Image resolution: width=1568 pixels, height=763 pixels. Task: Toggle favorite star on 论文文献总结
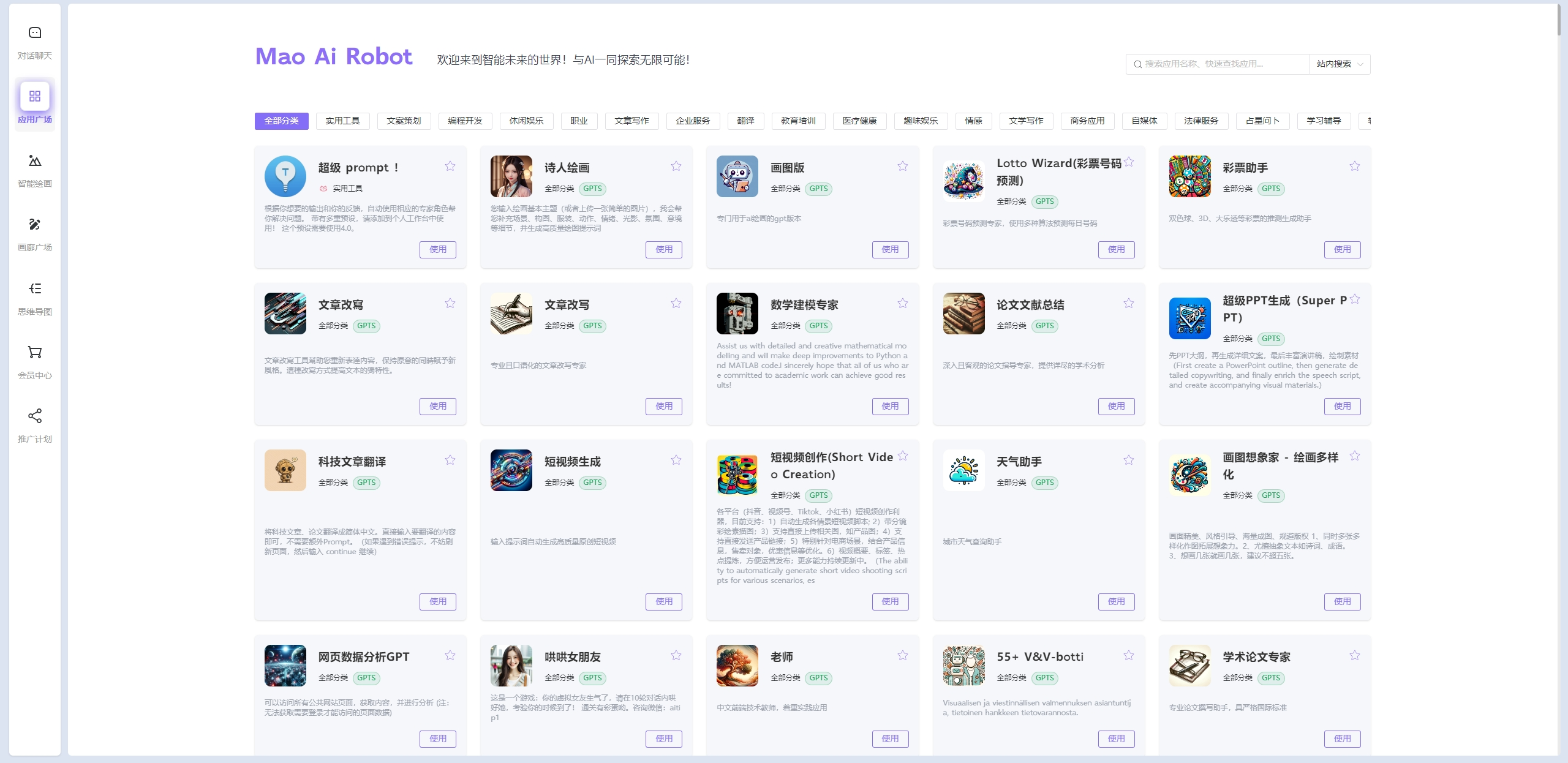[x=1129, y=303]
